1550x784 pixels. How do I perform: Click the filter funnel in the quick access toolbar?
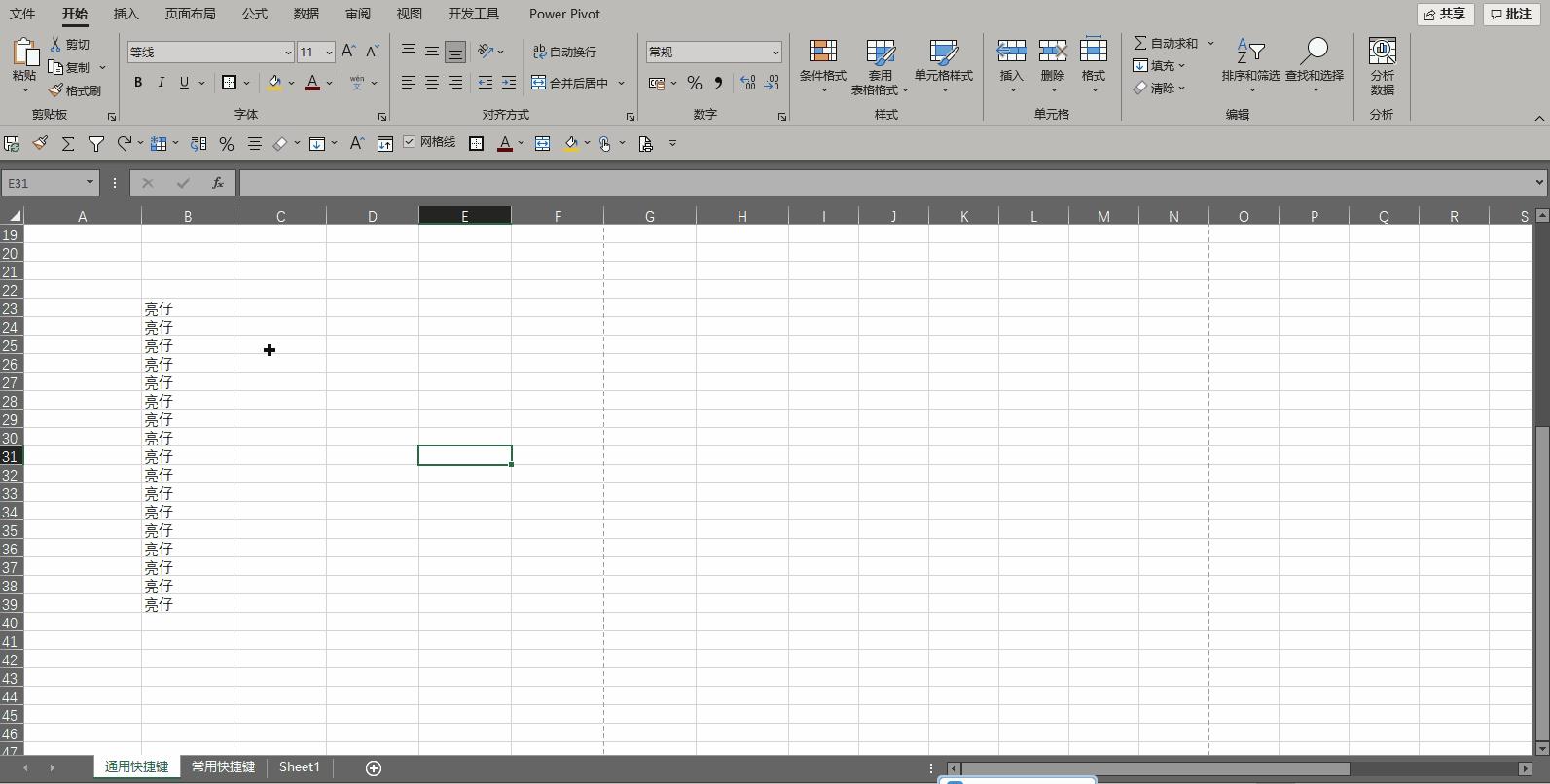(x=96, y=144)
